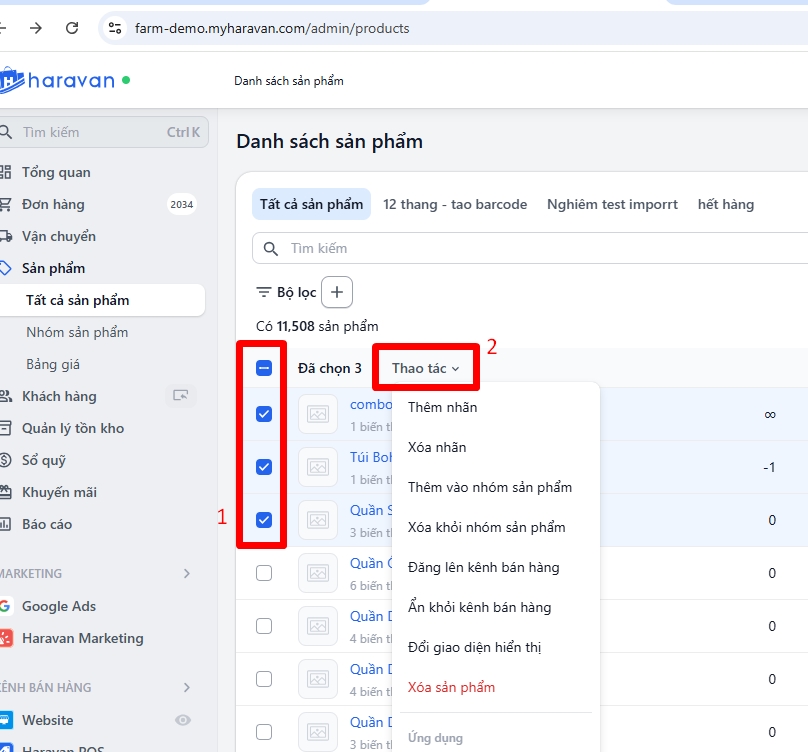
Task: Click the Website eye preview icon
Action: [x=183, y=720]
